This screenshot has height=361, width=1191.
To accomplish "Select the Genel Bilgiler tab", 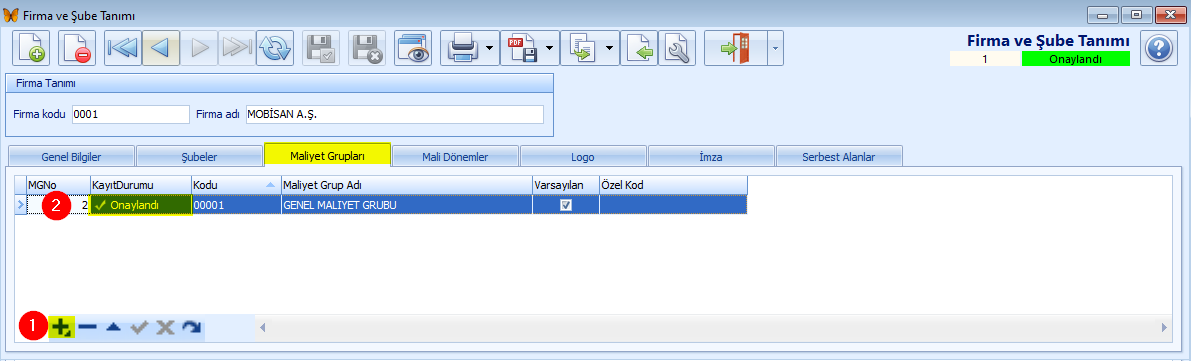I will tap(71, 157).
